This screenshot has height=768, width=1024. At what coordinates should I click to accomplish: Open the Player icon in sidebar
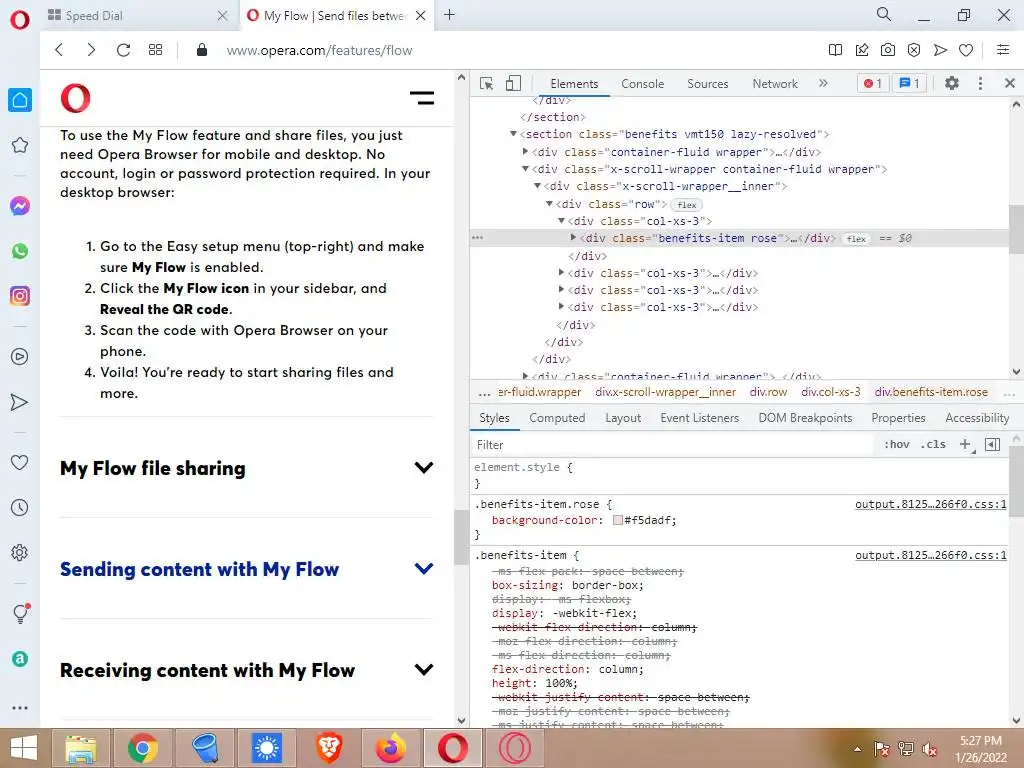pyautogui.click(x=20, y=357)
